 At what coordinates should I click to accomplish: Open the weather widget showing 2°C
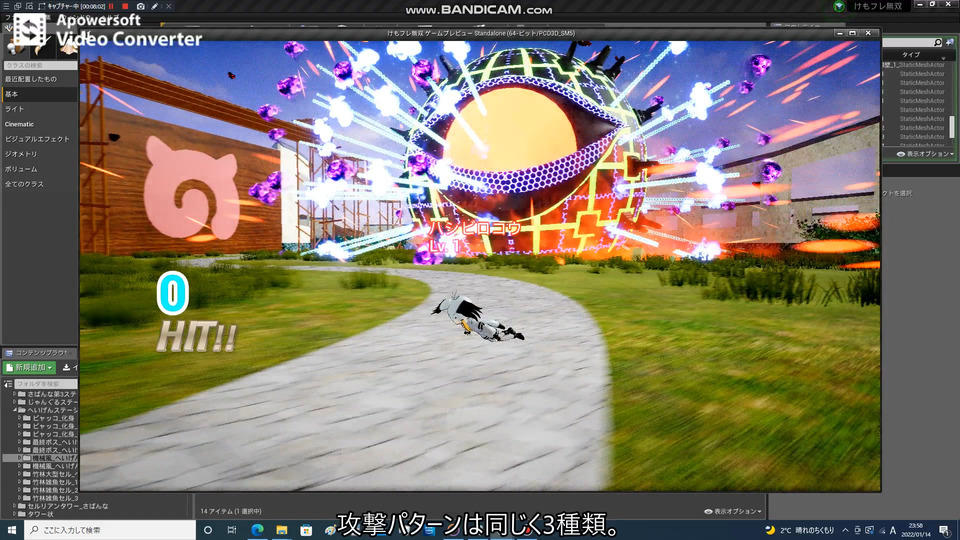[800, 530]
